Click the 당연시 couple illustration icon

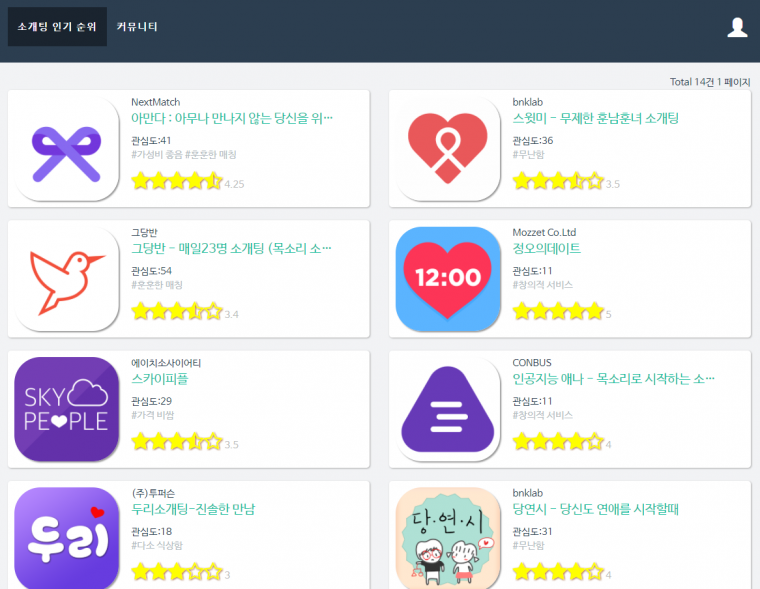(x=448, y=538)
